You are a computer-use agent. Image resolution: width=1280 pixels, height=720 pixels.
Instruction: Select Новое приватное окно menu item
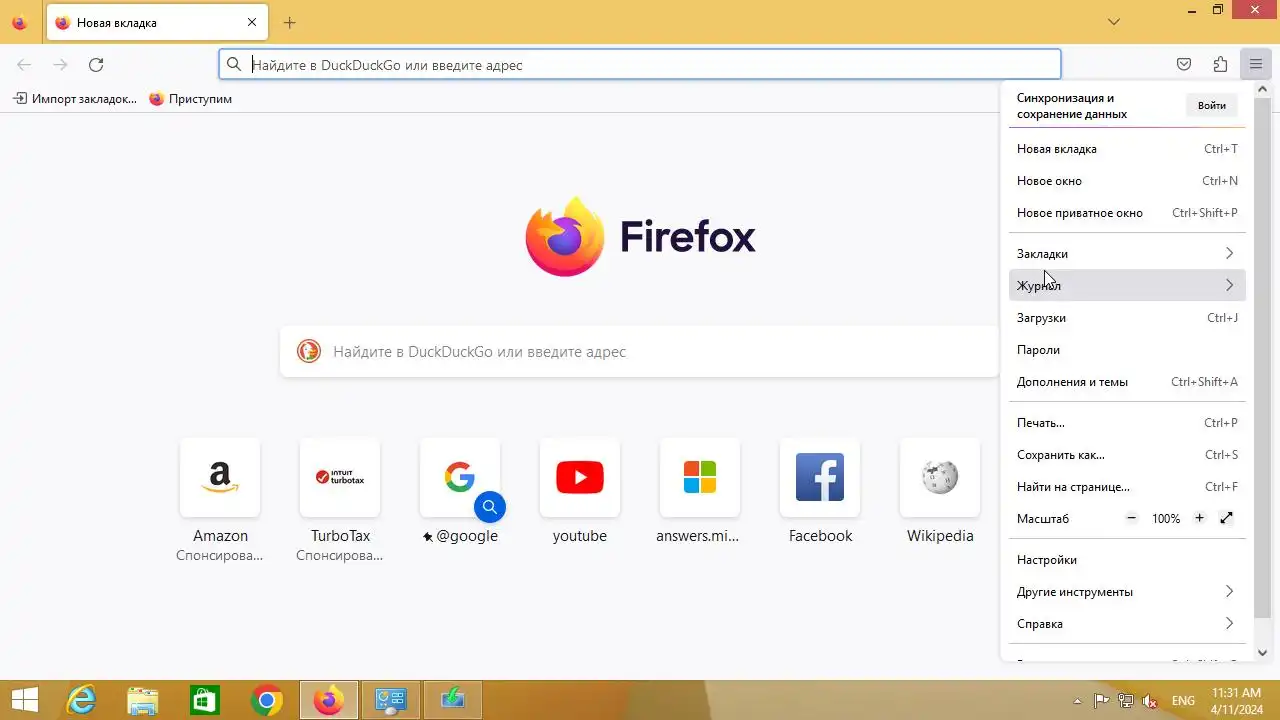1127,213
